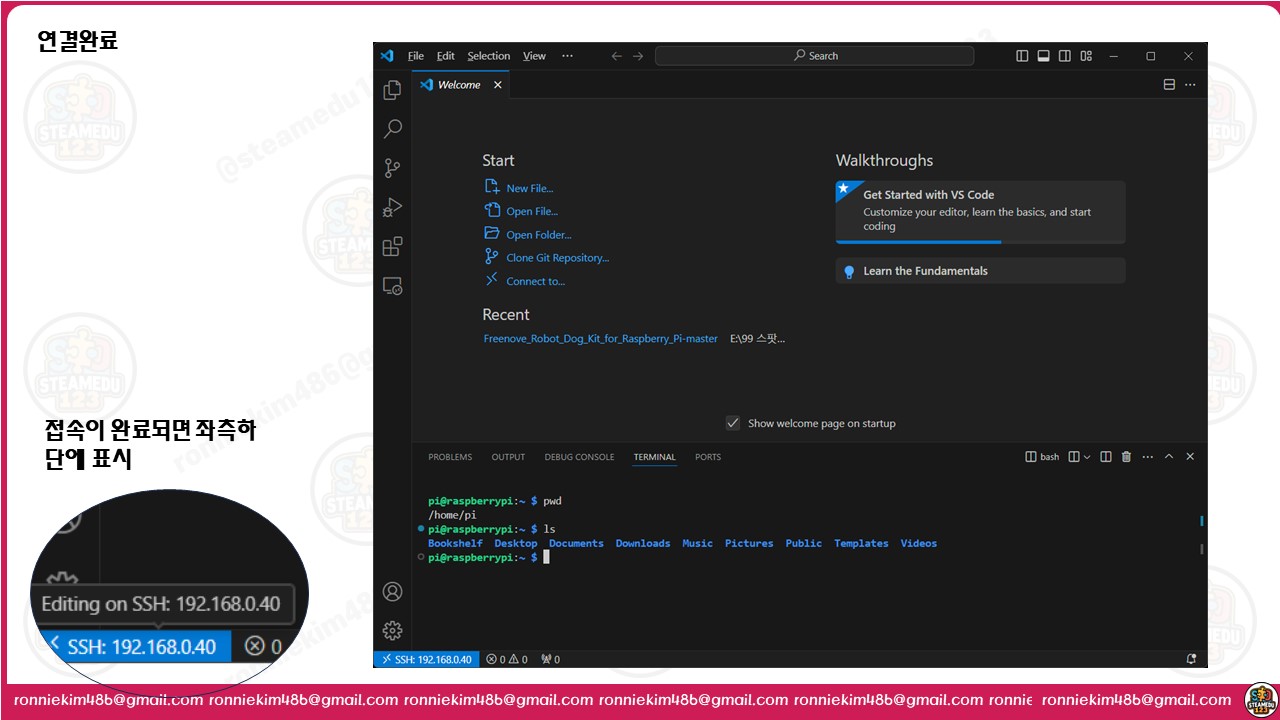Open the Run and Debug view

tap(393, 207)
